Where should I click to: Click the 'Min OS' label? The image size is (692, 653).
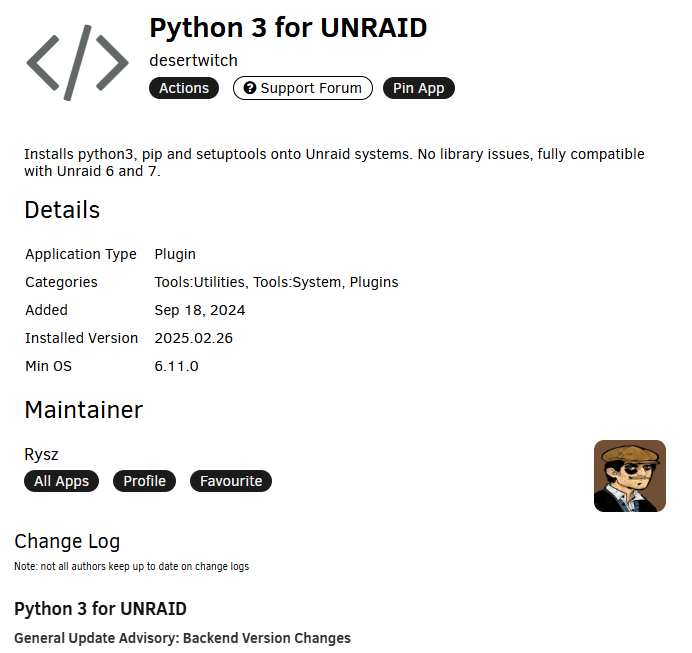[x=49, y=366]
